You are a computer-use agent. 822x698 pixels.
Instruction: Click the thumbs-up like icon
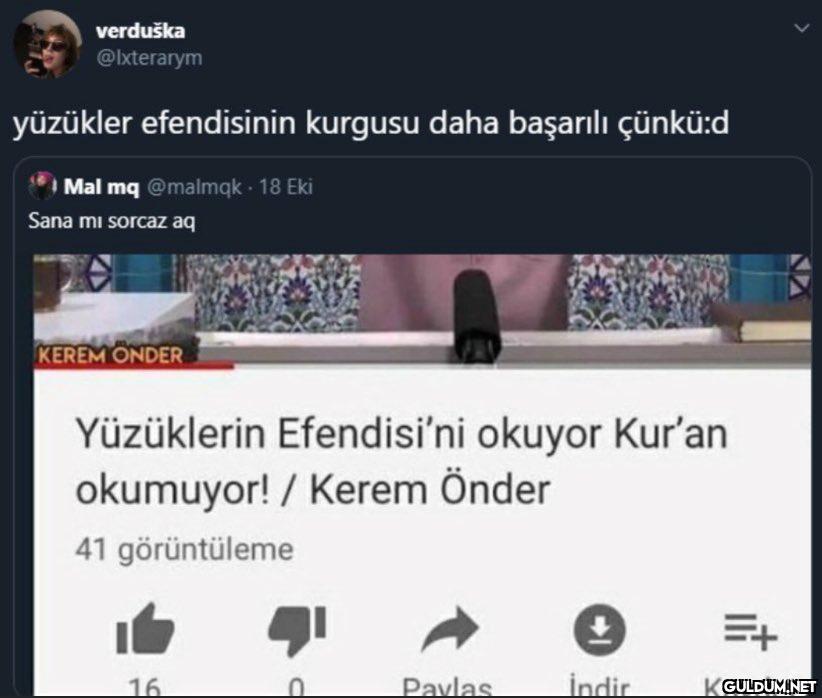145,629
